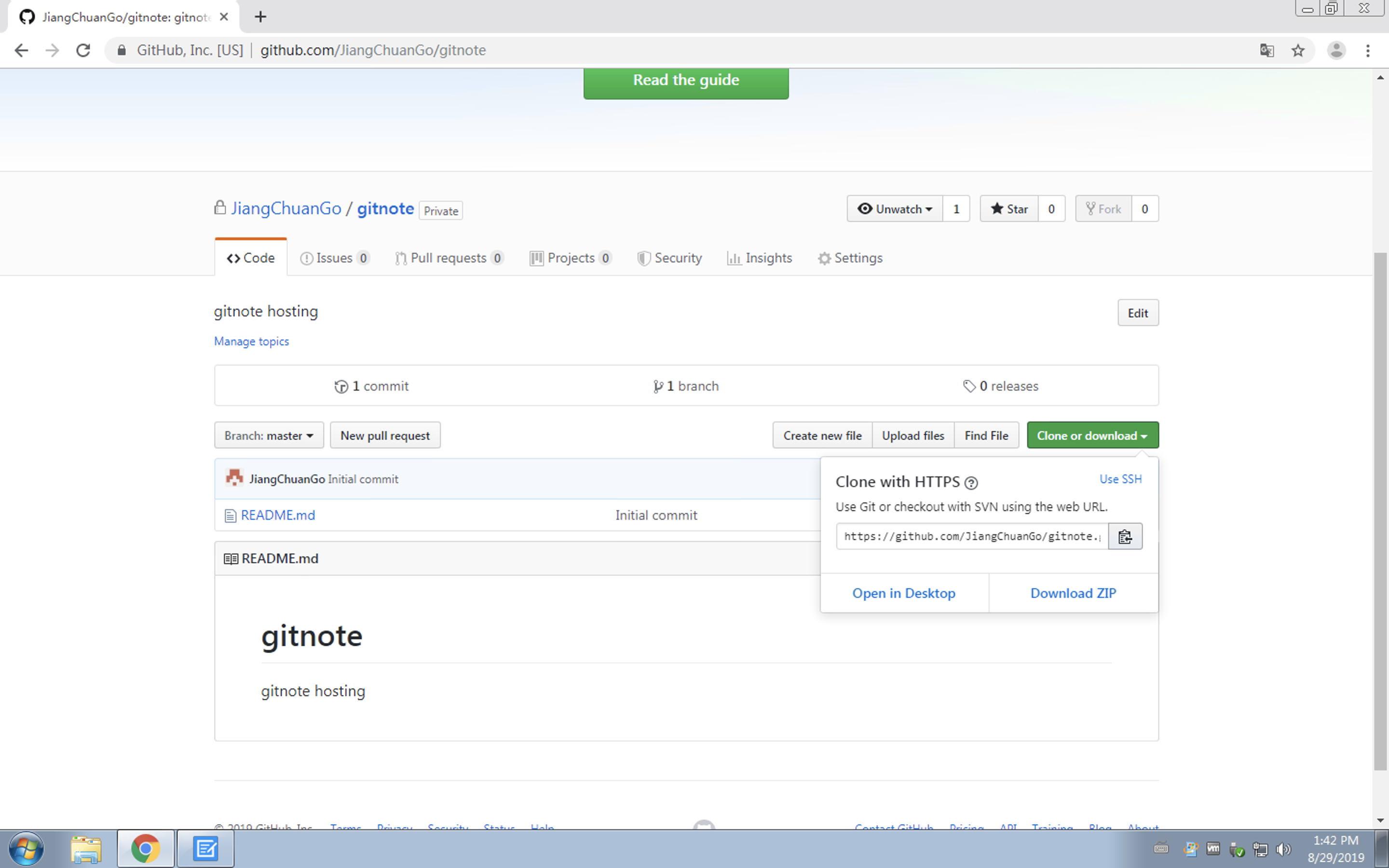Switch clone method to Use SSH
This screenshot has width=1389, height=868.
click(1120, 479)
